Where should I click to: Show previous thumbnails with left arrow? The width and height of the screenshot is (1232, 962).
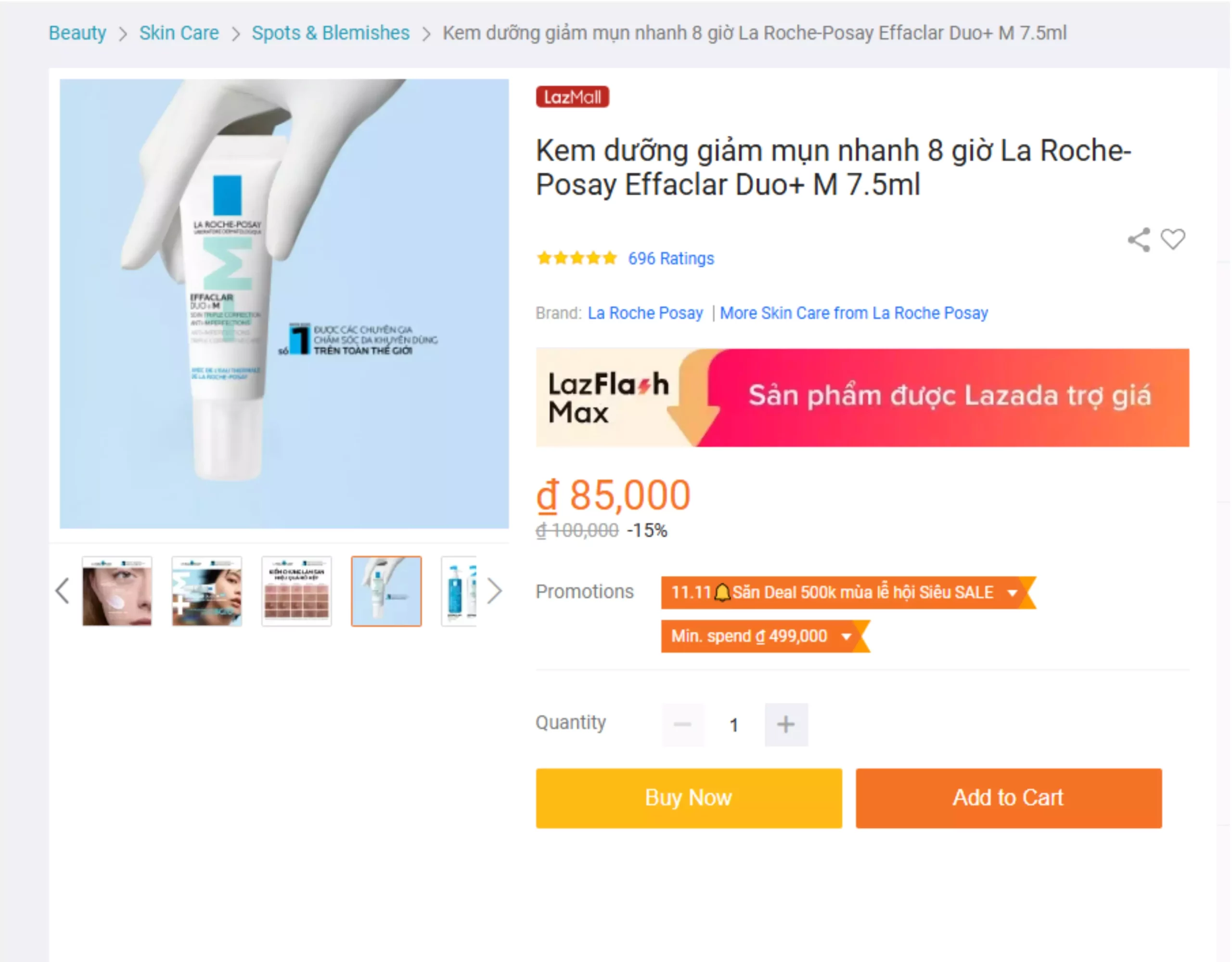[x=62, y=591]
